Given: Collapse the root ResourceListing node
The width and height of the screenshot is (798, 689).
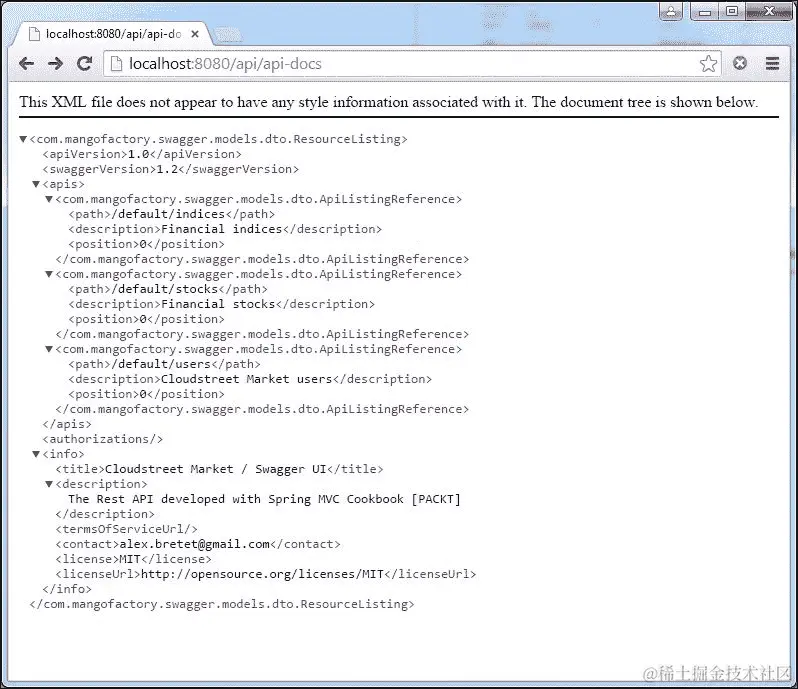Looking at the screenshot, I should (x=23, y=139).
